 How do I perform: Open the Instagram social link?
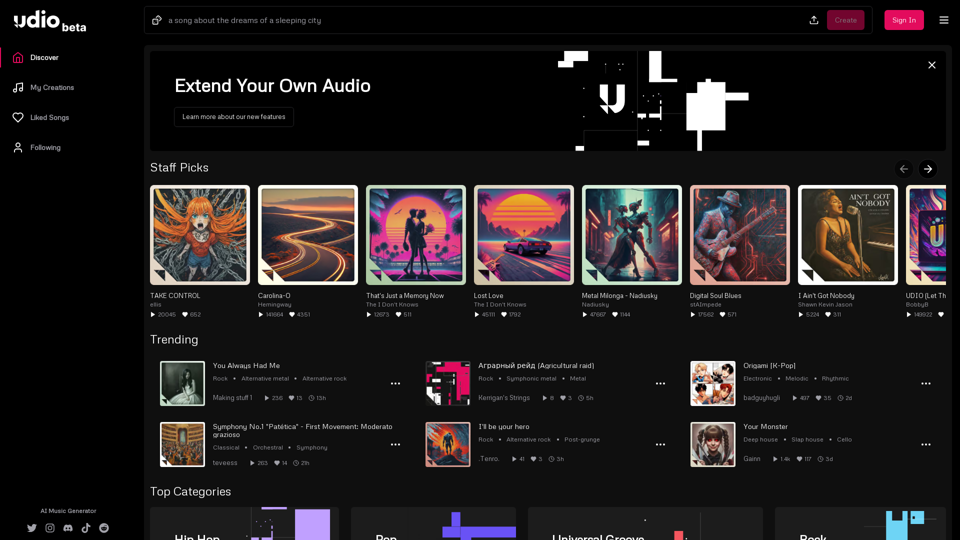[x=50, y=528]
